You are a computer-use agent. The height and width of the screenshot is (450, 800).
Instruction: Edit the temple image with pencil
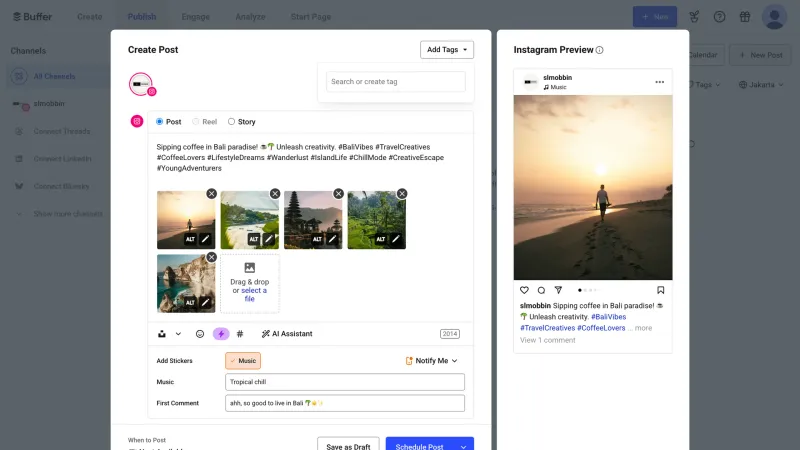click(x=332, y=239)
